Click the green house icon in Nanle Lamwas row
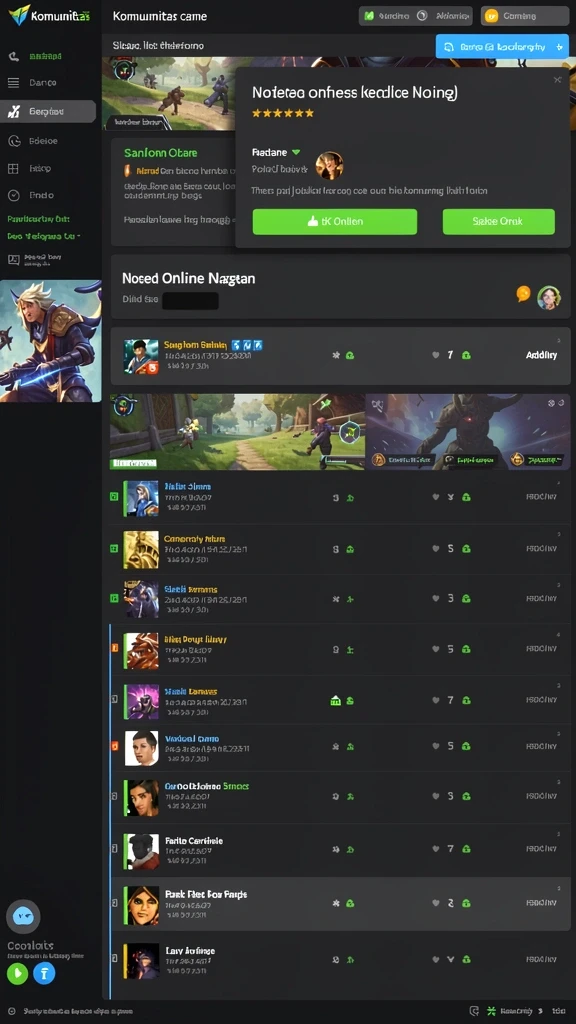The image size is (576, 1024). pos(336,700)
